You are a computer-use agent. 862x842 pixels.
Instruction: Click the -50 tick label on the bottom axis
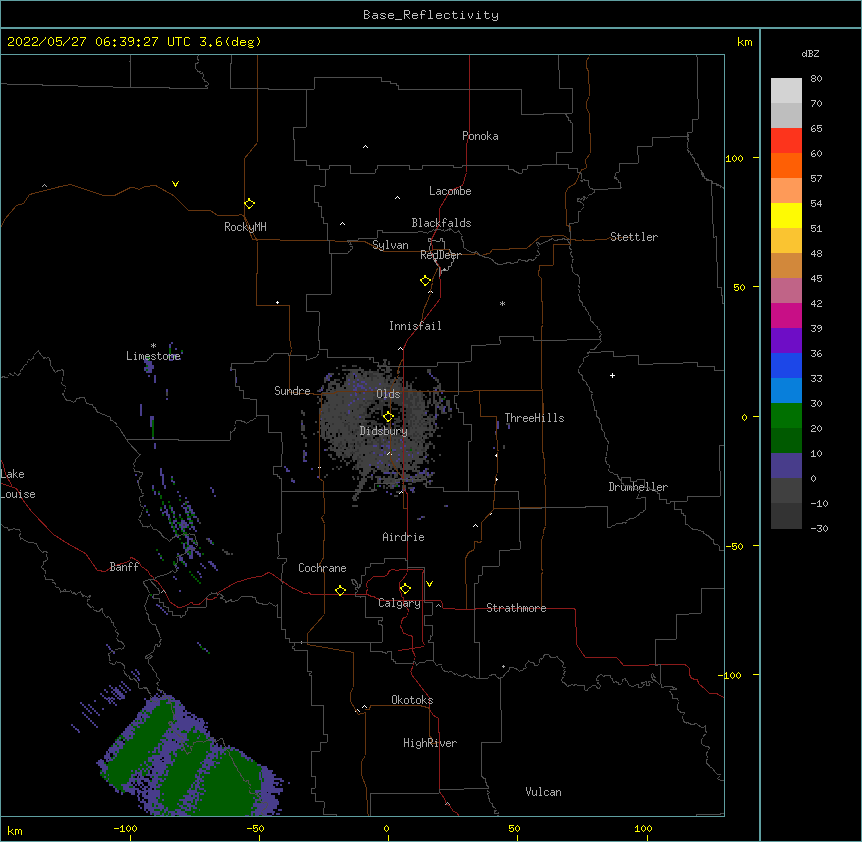coord(255,828)
